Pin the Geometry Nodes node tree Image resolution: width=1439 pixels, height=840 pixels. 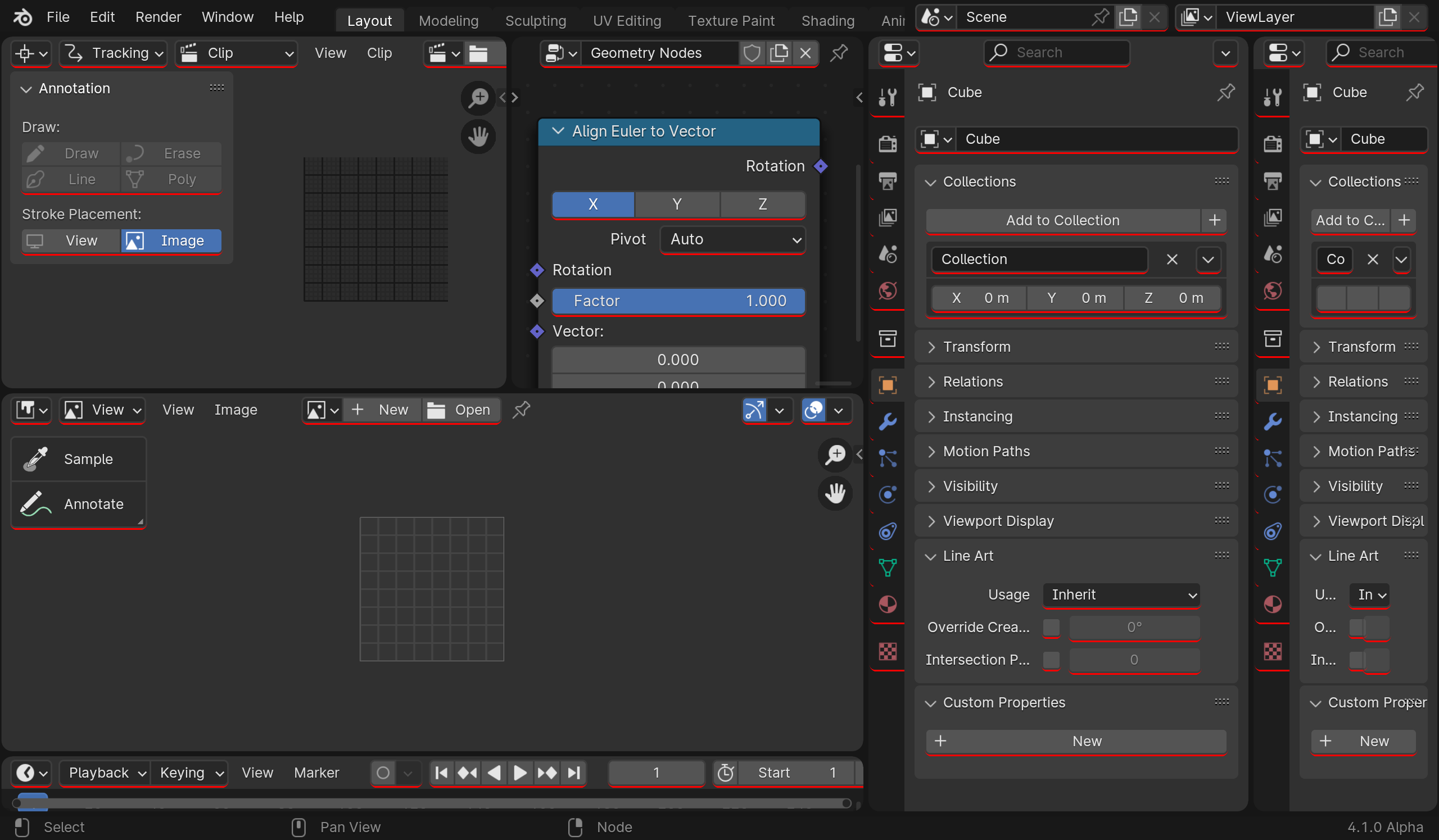click(838, 53)
